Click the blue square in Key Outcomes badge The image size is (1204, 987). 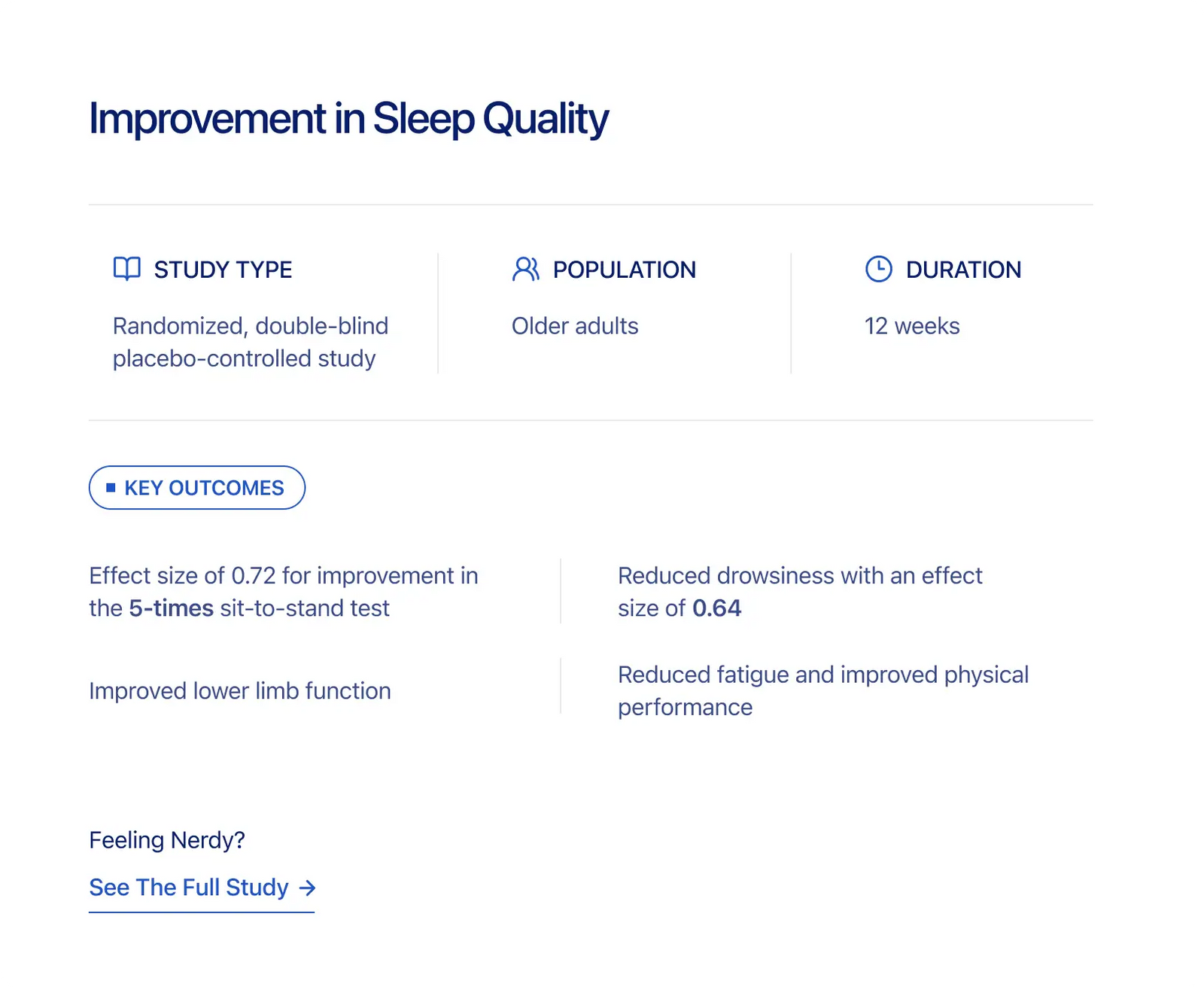click(111, 488)
